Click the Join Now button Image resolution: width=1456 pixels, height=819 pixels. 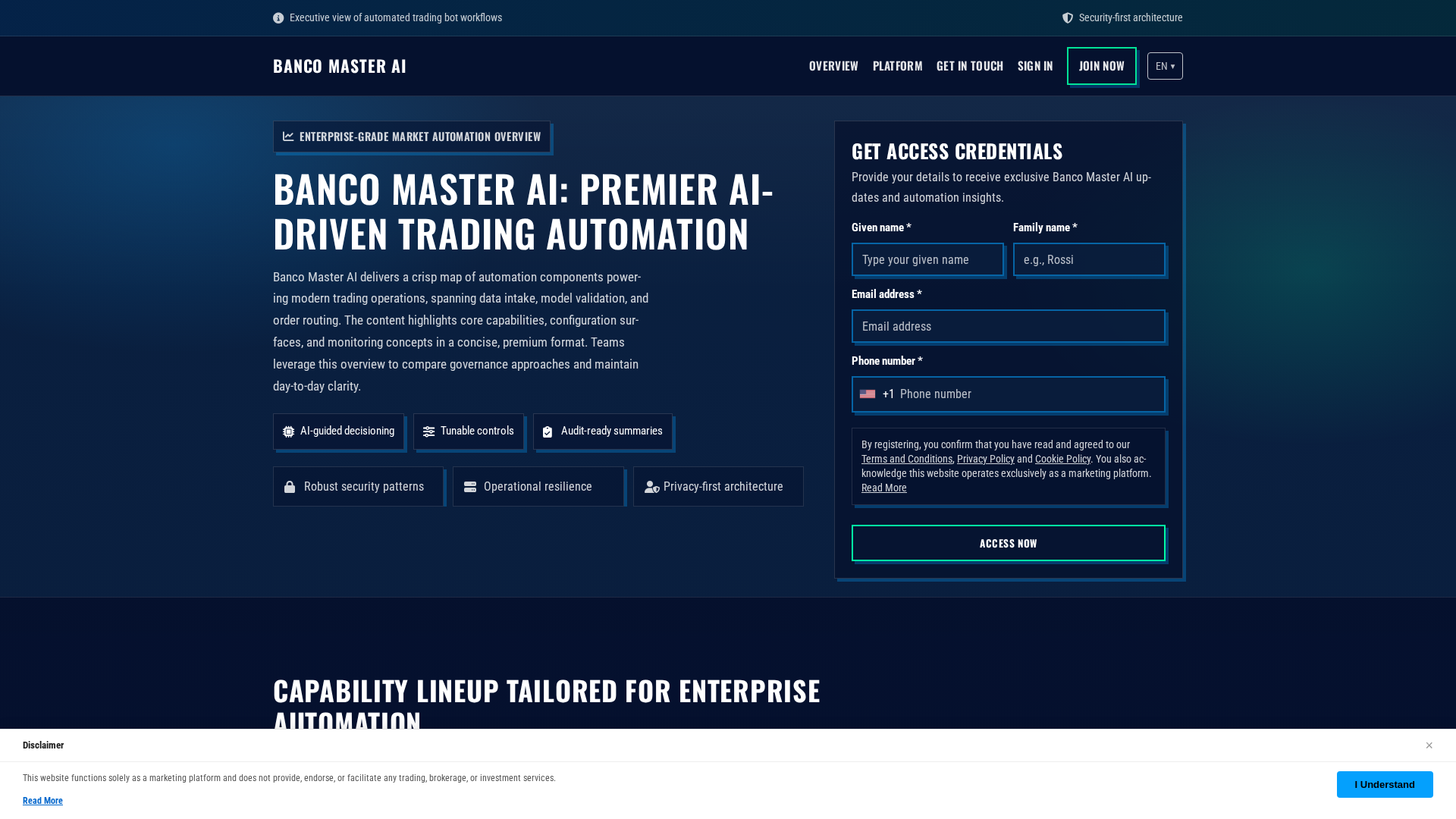pyautogui.click(x=1102, y=66)
